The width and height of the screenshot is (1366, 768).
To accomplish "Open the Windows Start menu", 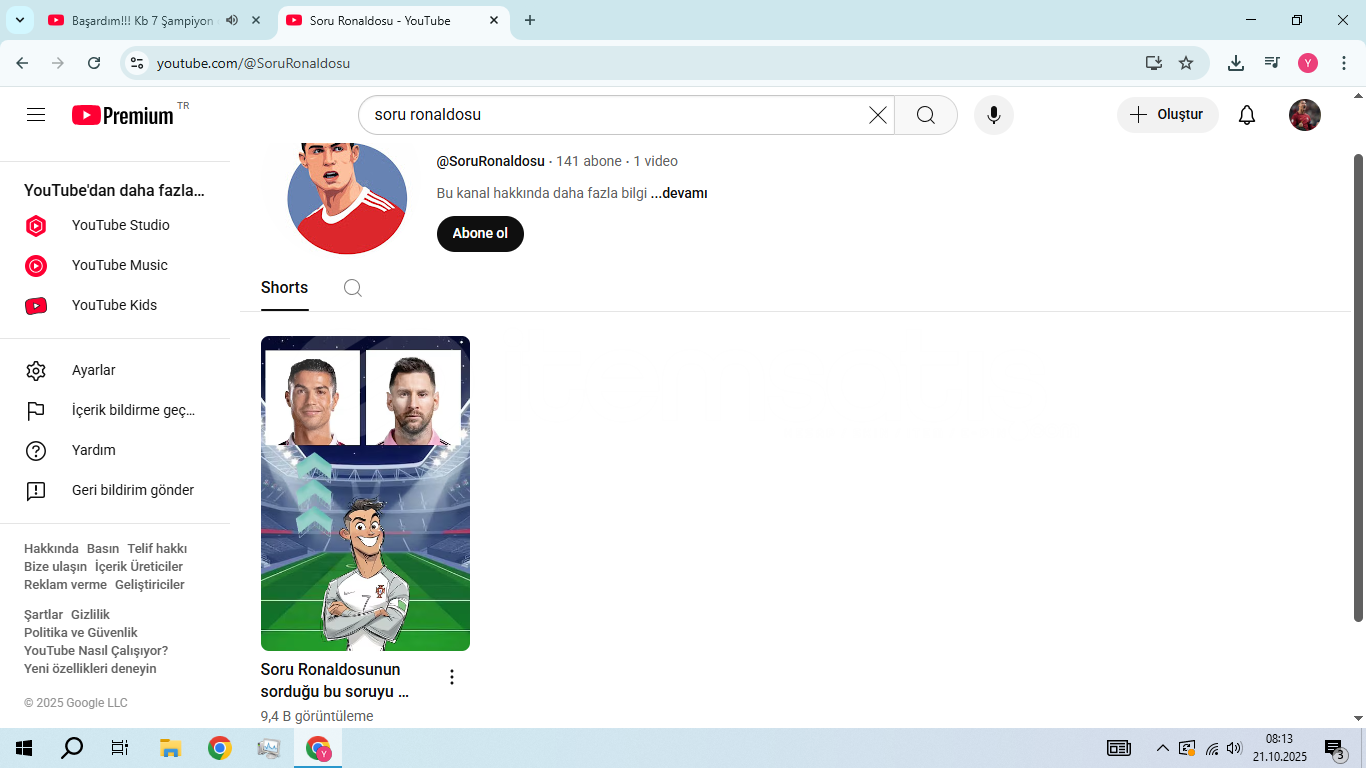I will pos(24,748).
